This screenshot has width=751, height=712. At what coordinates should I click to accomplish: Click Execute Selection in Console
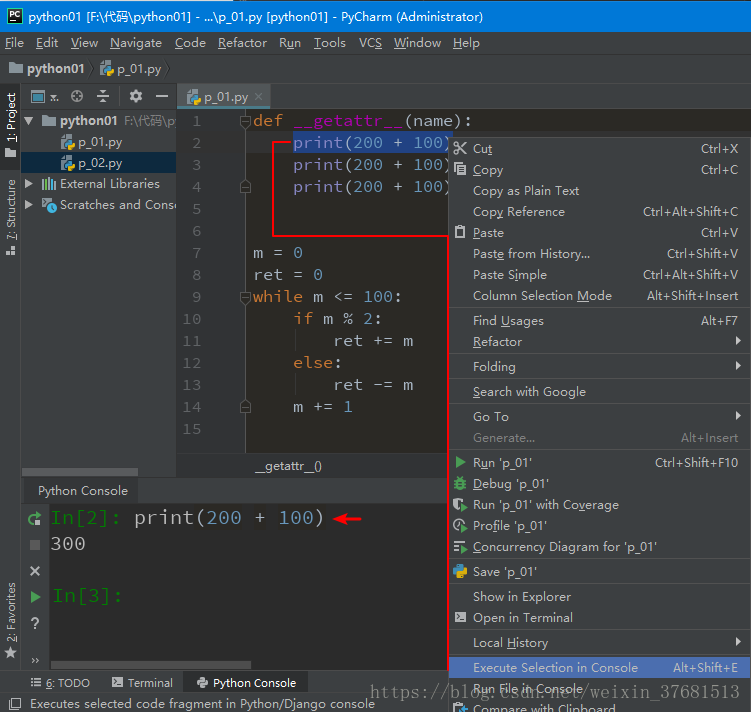tap(599, 667)
